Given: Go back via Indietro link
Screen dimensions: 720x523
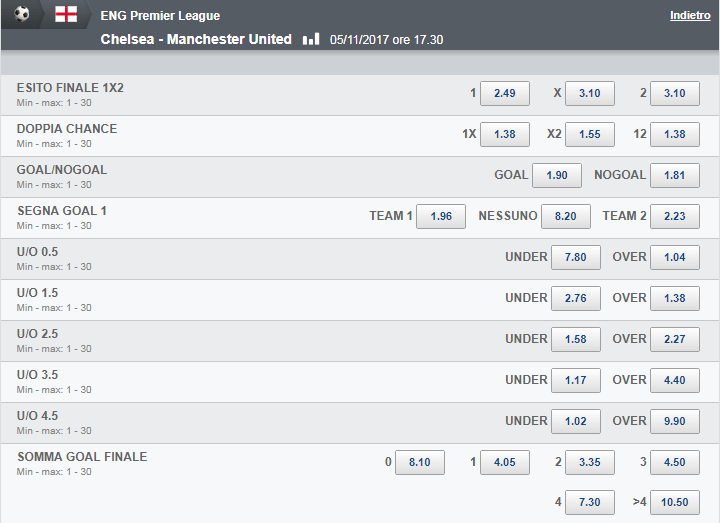Looking at the screenshot, I should pos(690,15).
